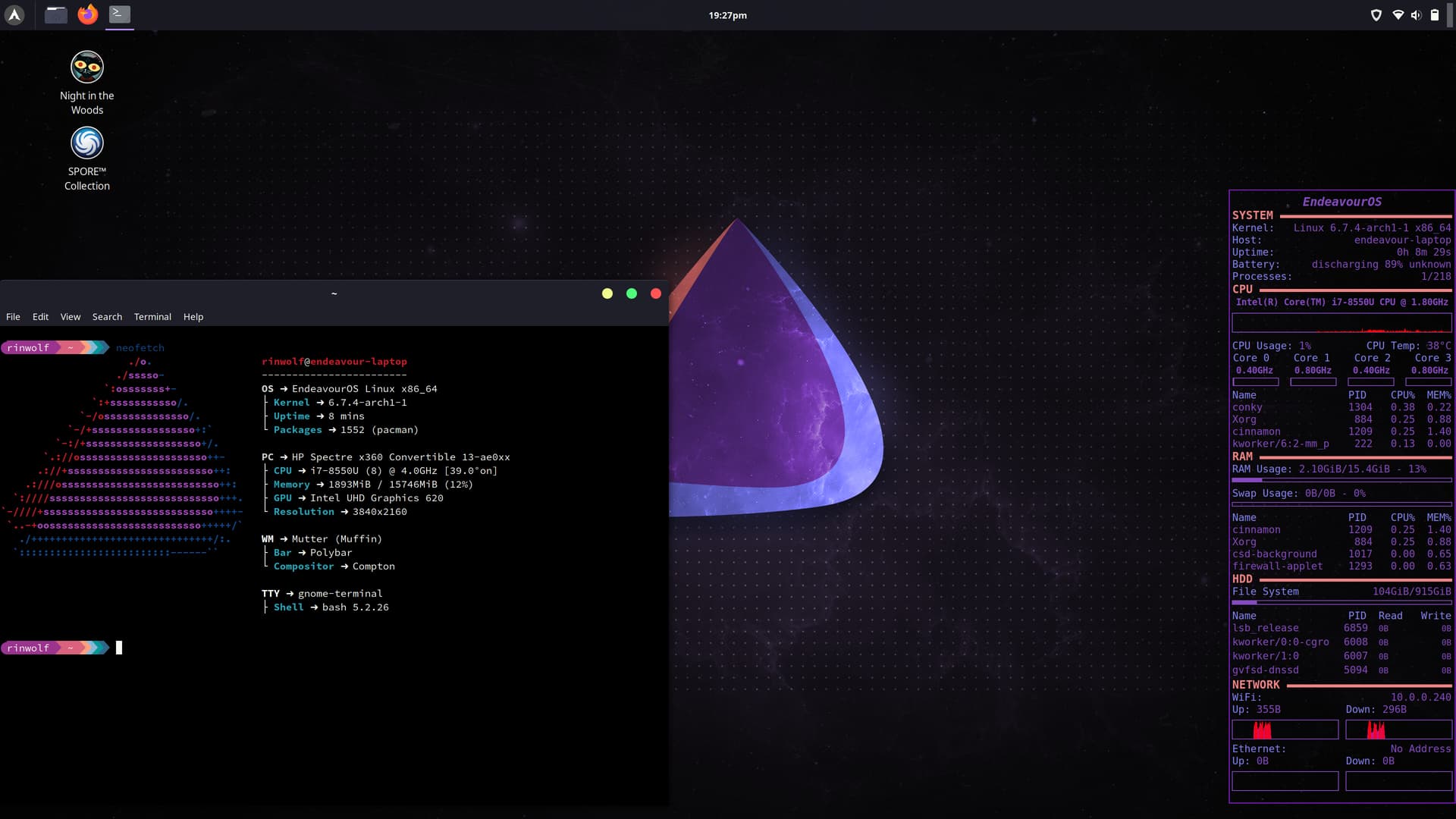The image size is (1456, 819).
Task: Click the conky RAM usage progress bar
Action: pyautogui.click(x=1341, y=480)
